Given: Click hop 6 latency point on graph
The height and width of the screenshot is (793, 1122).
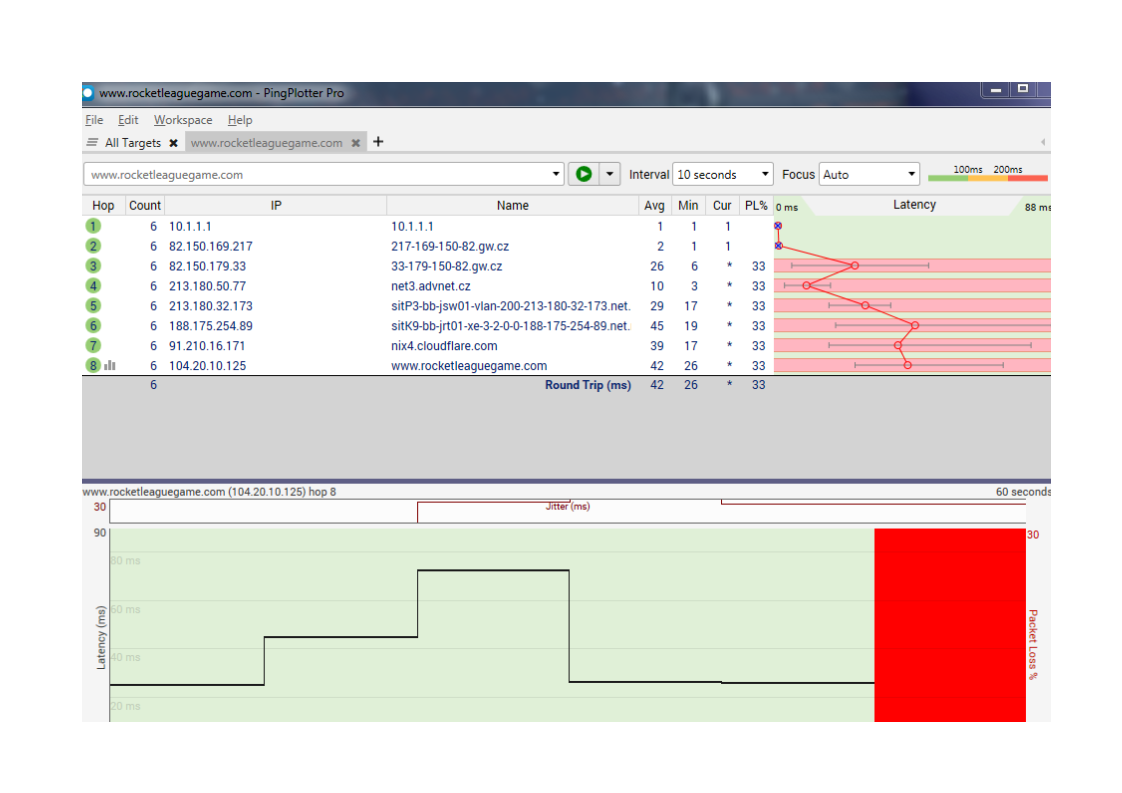Looking at the screenshot, I should (x=914, y=326).
